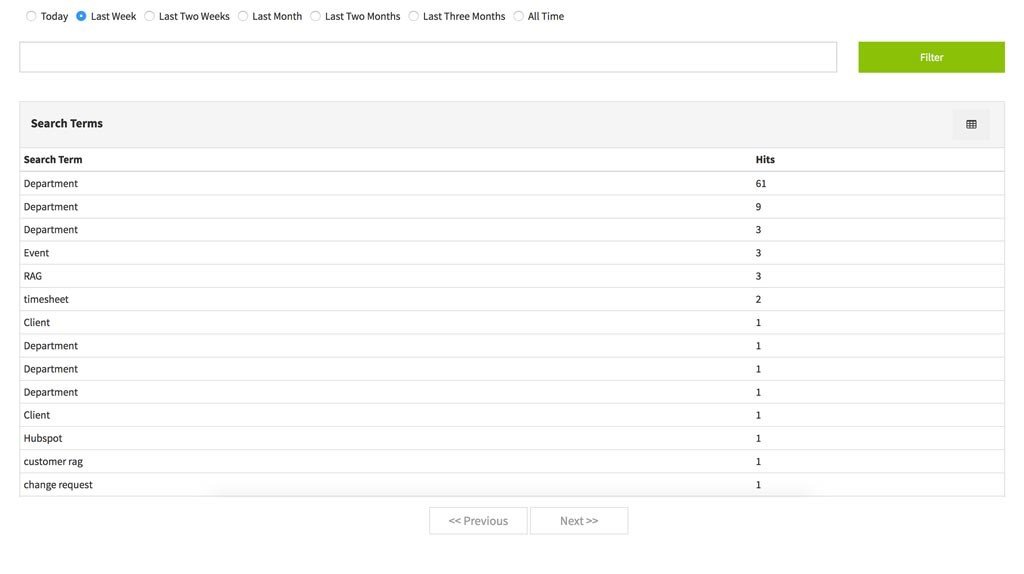The height and width of the screenshot is (574, 1024).
Task: Select Last Three Months option
Action: click(x=413, y=16)
